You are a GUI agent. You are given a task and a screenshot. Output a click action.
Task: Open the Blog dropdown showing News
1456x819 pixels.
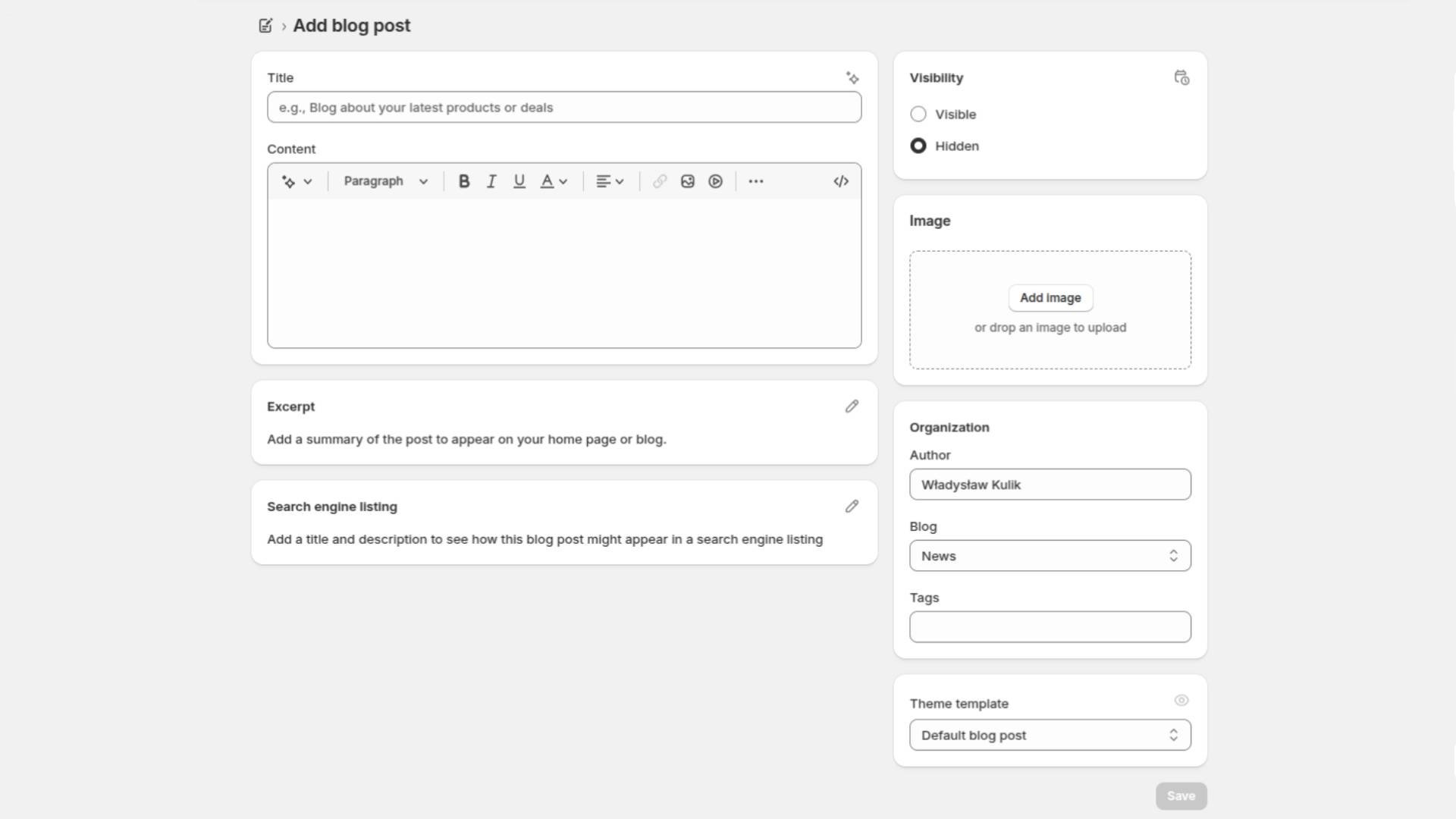point(1050,555)
